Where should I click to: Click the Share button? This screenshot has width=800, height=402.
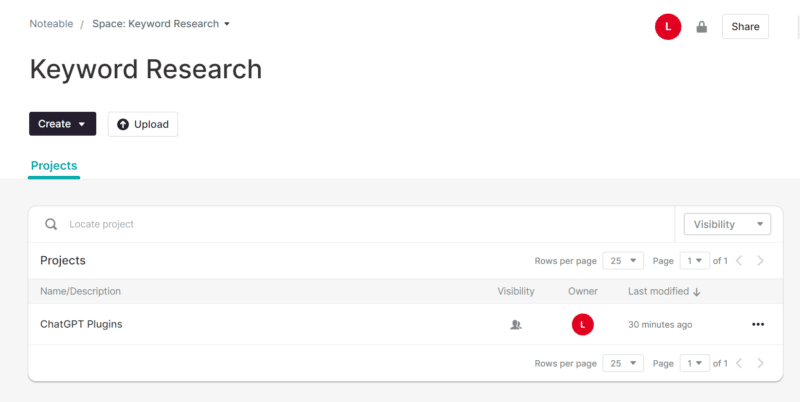point(745,27)
